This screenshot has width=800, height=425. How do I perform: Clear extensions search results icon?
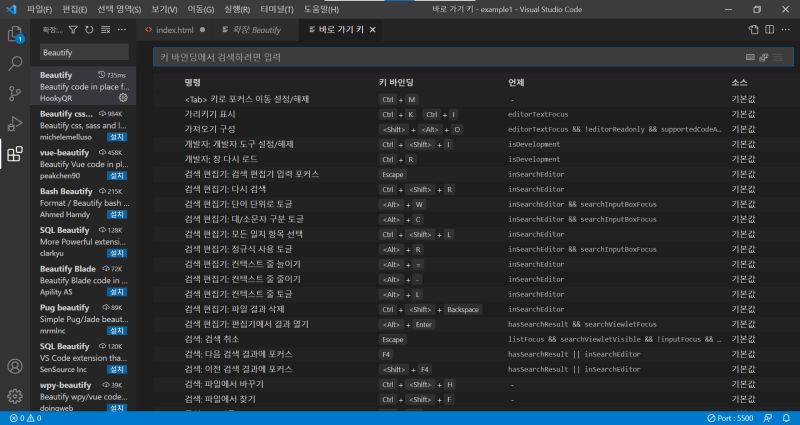106,30
